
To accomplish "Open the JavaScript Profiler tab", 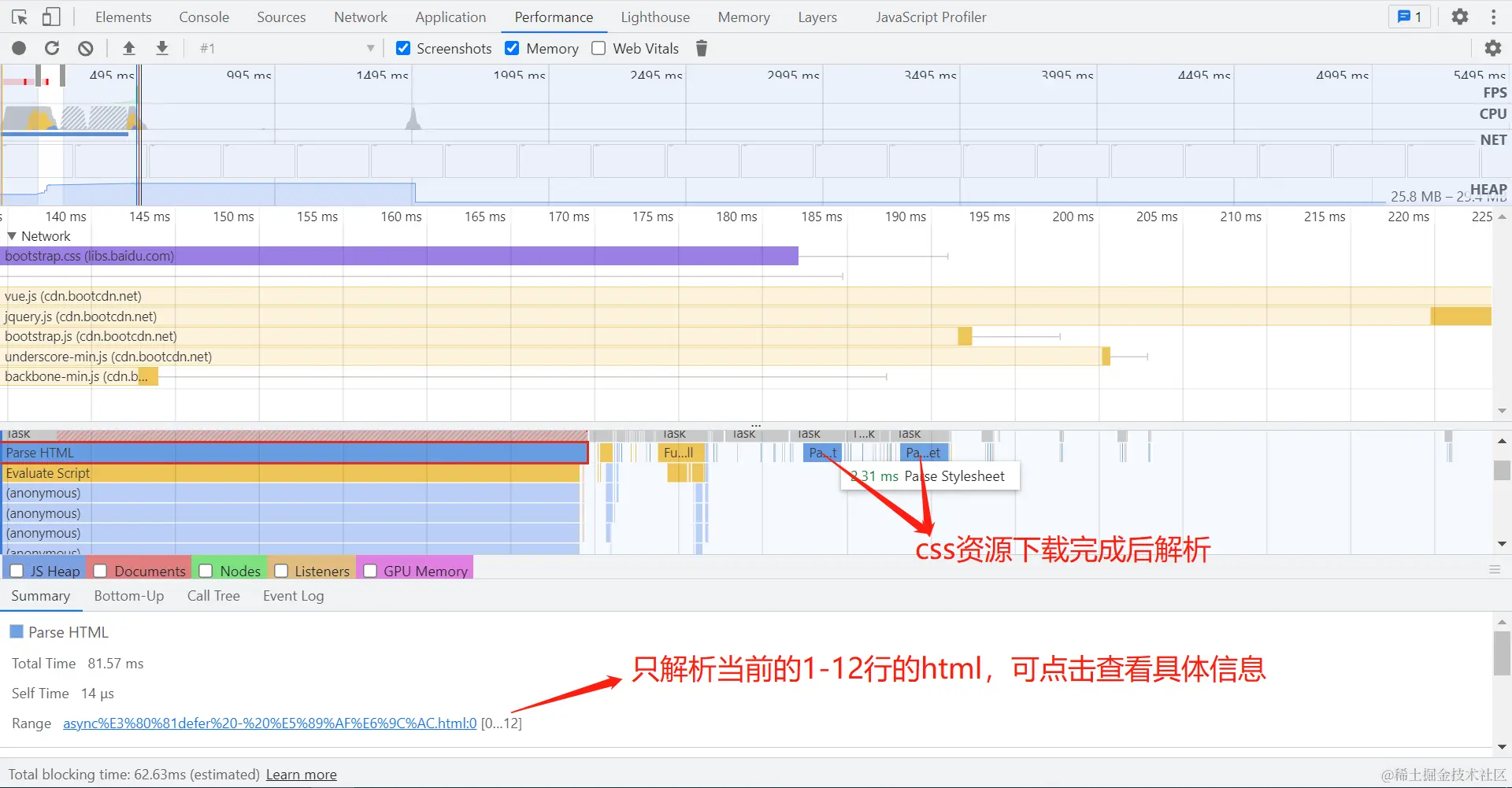I will coord(931,17).
